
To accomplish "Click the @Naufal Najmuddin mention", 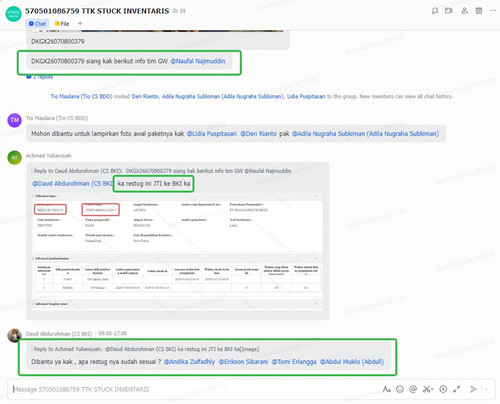I will point(198,61).
